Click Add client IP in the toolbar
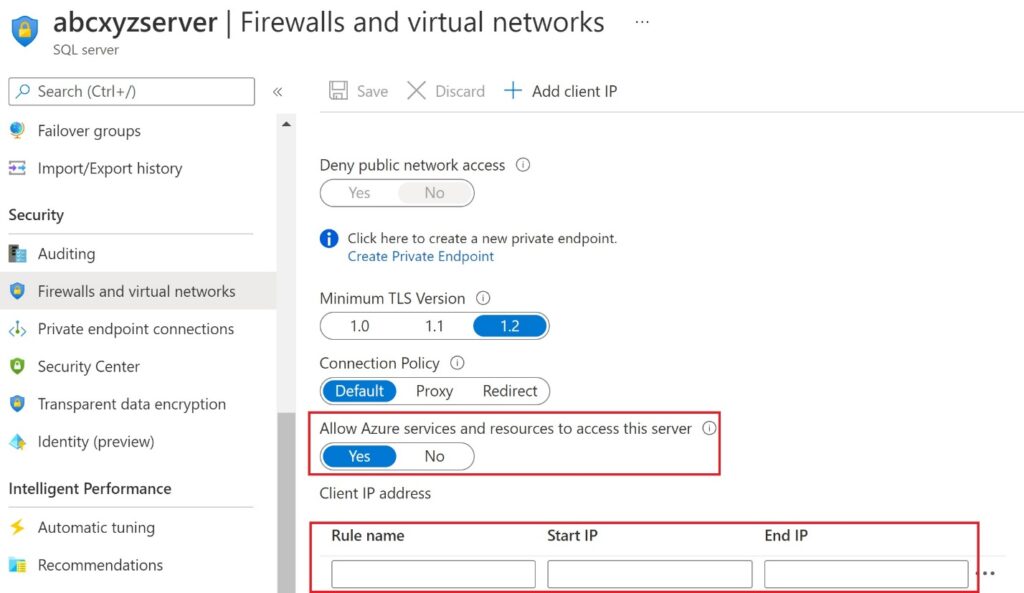Screen dimensions: 1024x593 click(x=561, y=90)
